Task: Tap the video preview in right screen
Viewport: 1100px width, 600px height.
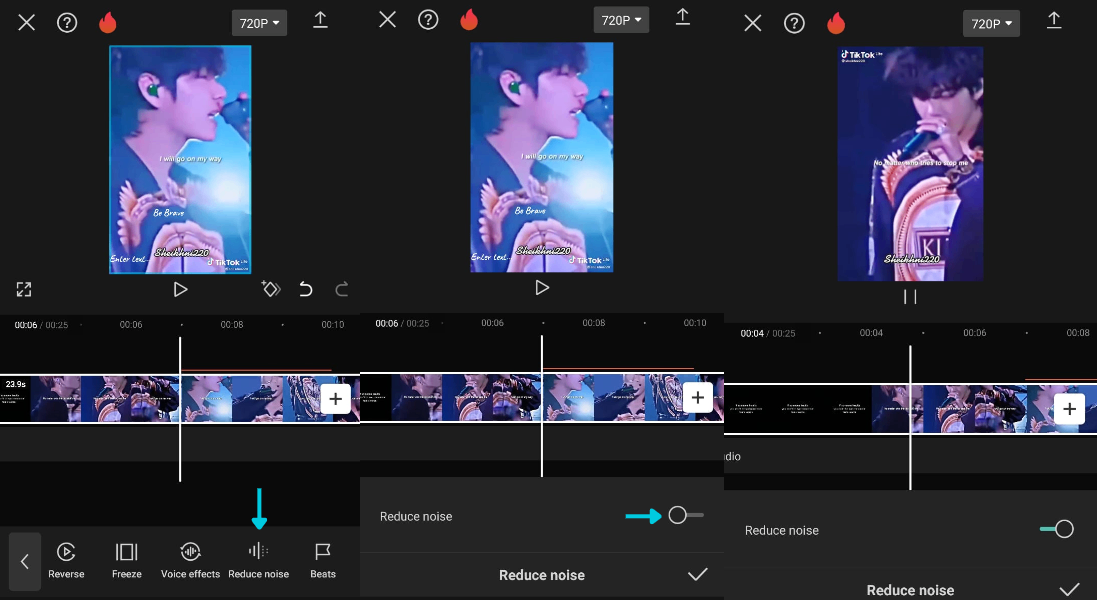Action: (910, 164)
